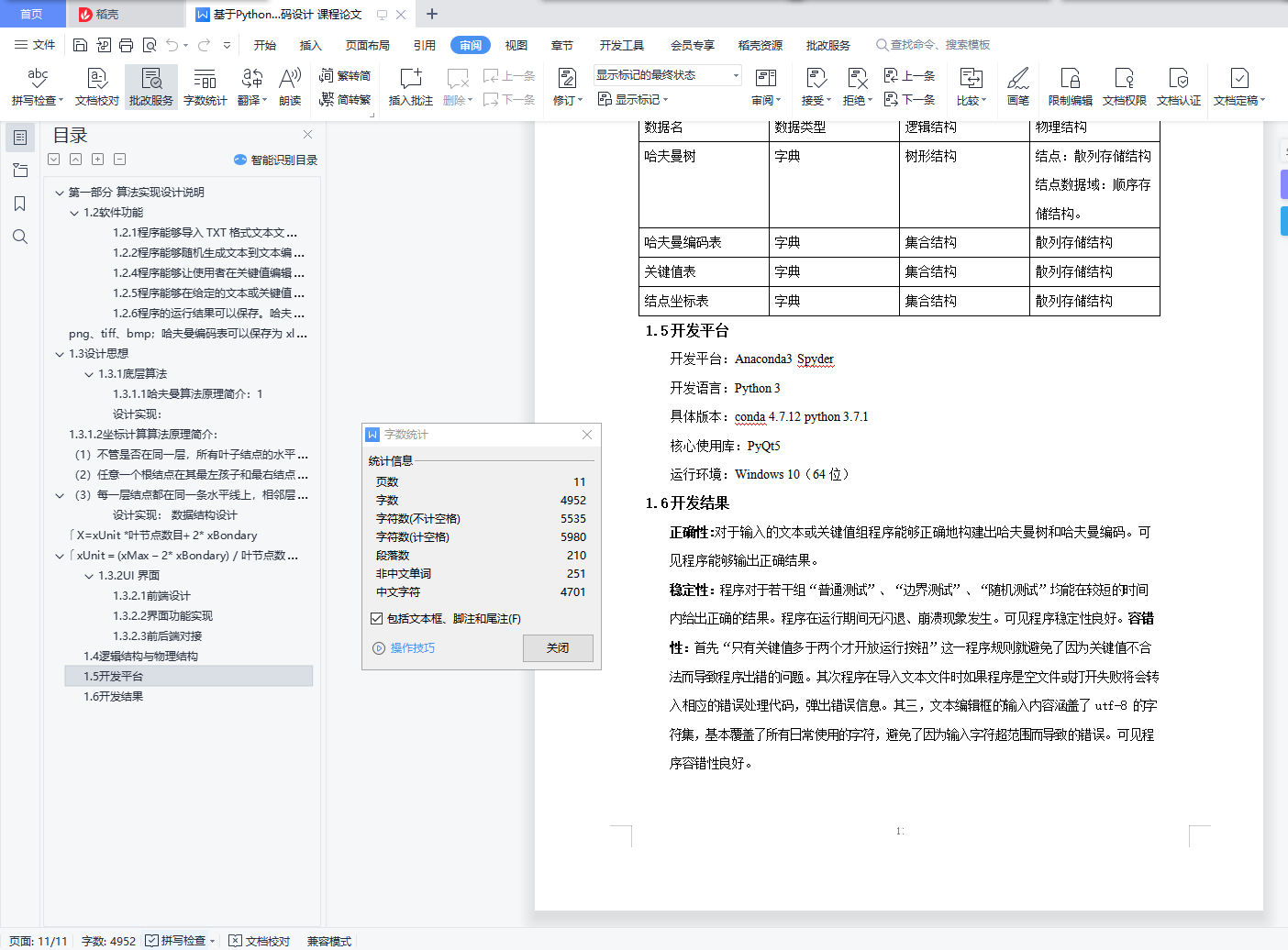Convert text with 繁转简
1288x950 pixels.
point(345,76)
